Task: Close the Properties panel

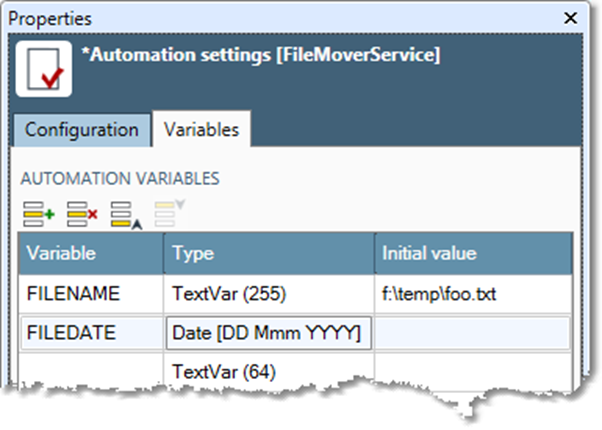Action: (570, 18)
